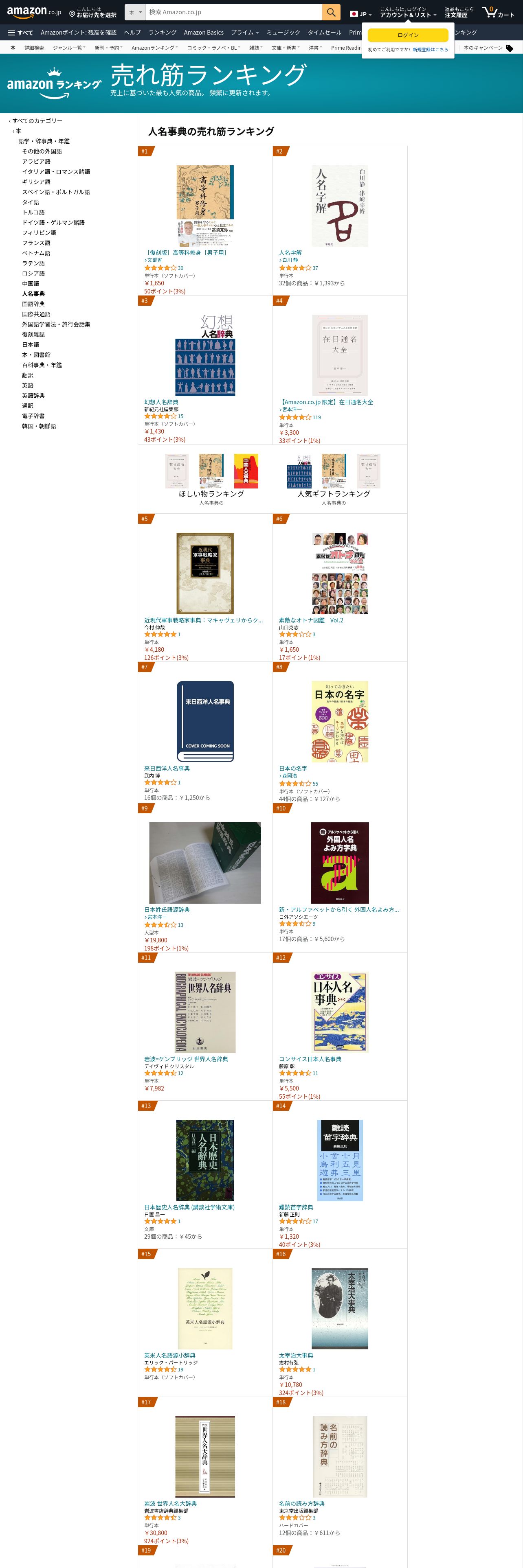523x1568 pixels.
Task: Click the yellow ログイン button
Action: point(408,35)
